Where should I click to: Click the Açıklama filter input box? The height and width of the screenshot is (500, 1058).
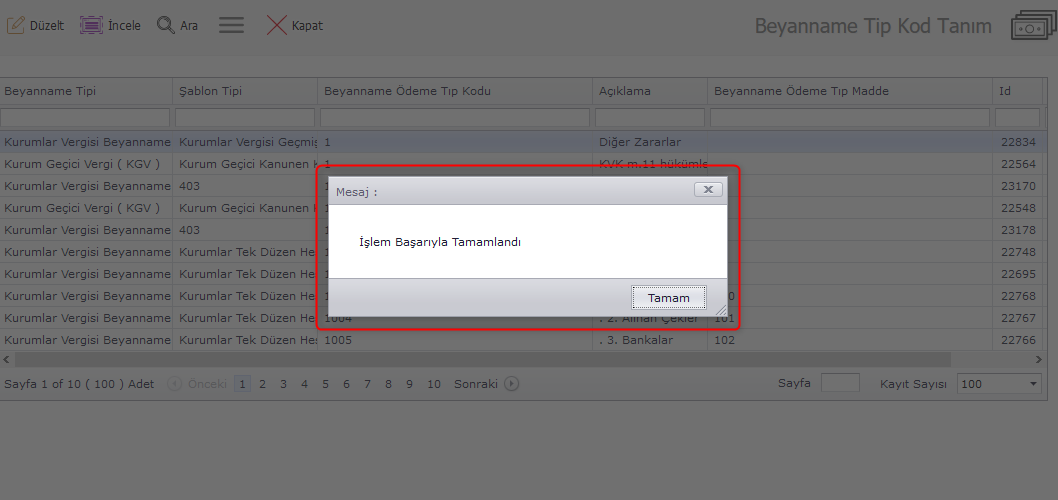pos(650,117)
